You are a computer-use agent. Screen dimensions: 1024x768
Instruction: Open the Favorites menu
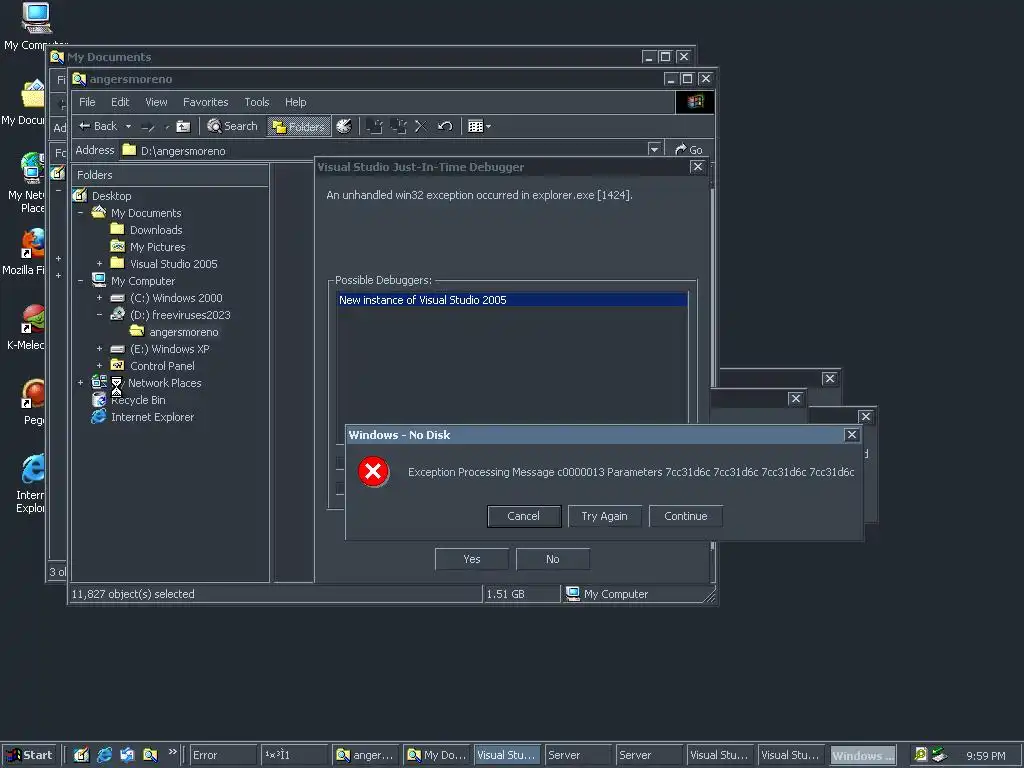pos(206,102)
